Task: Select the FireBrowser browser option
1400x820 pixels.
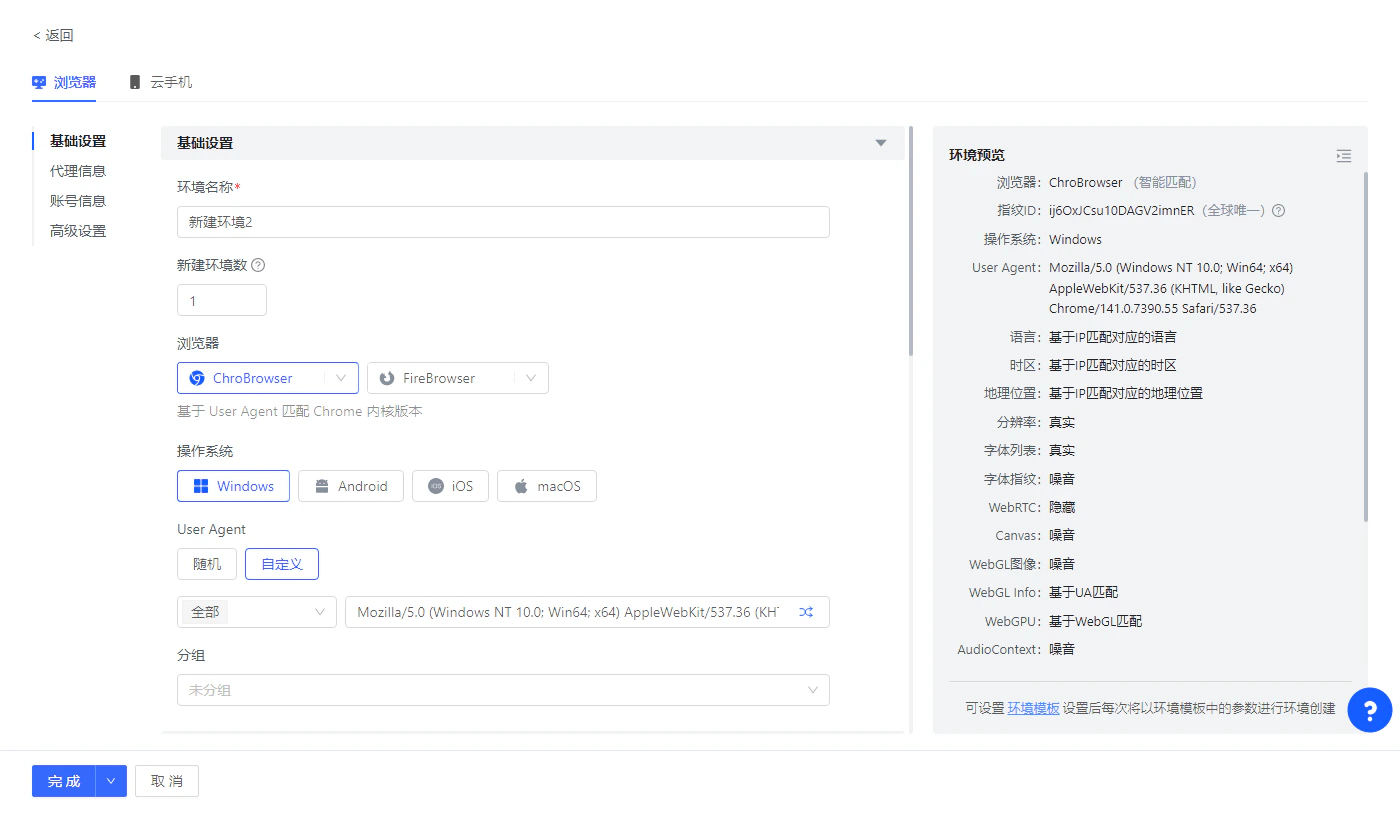Action: coord(440,378)
